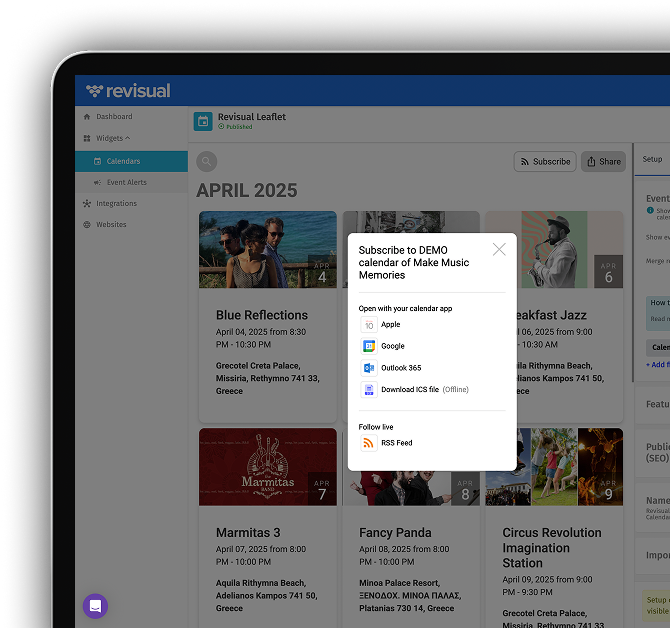Click the Widgets grid icon
Image resolution: width=670 pixels, height=628 pixels.
click(x=87, y=138)
